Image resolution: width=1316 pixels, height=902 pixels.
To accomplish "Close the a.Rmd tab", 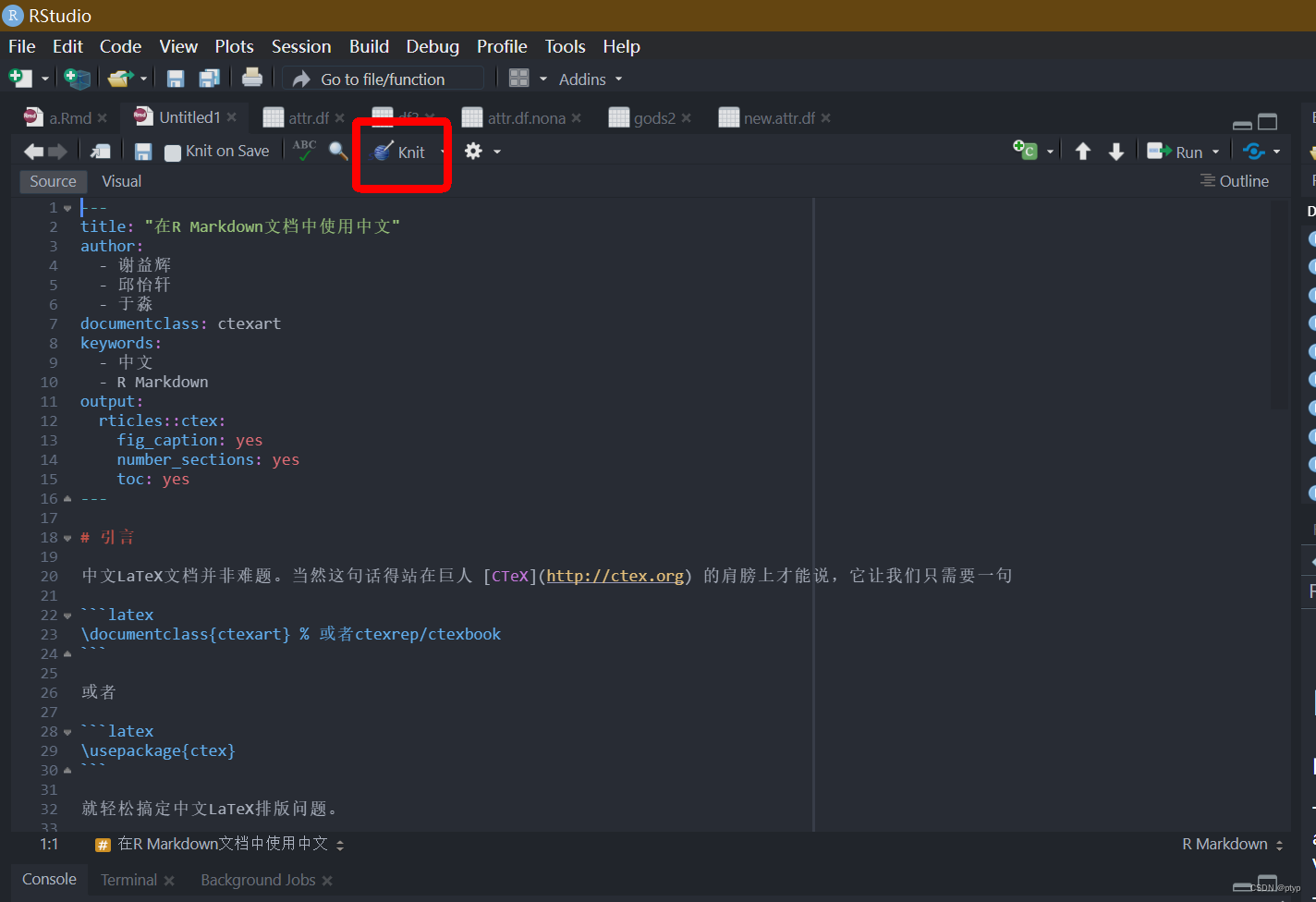I will click(103, 118).
